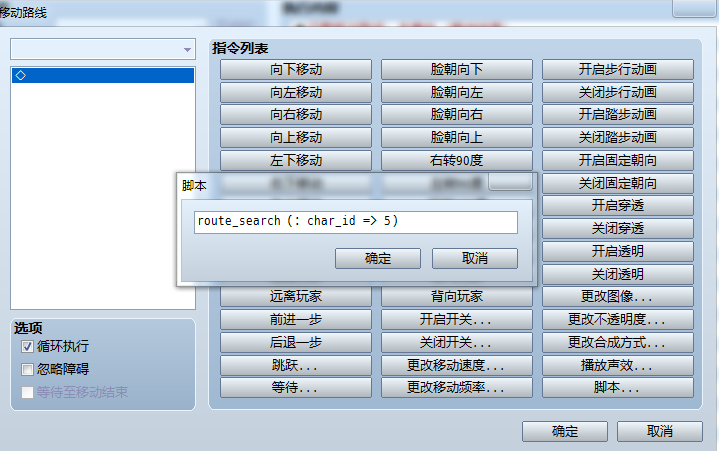Click 关闭穿透 button
This screenshot has width=719, height=451.
coord(618,229)
